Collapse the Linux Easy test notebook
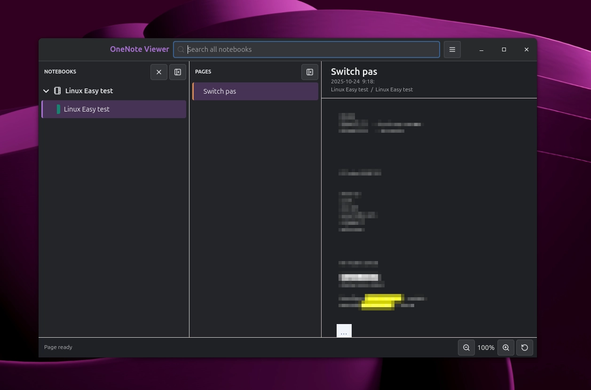 [x=46, y=91]
